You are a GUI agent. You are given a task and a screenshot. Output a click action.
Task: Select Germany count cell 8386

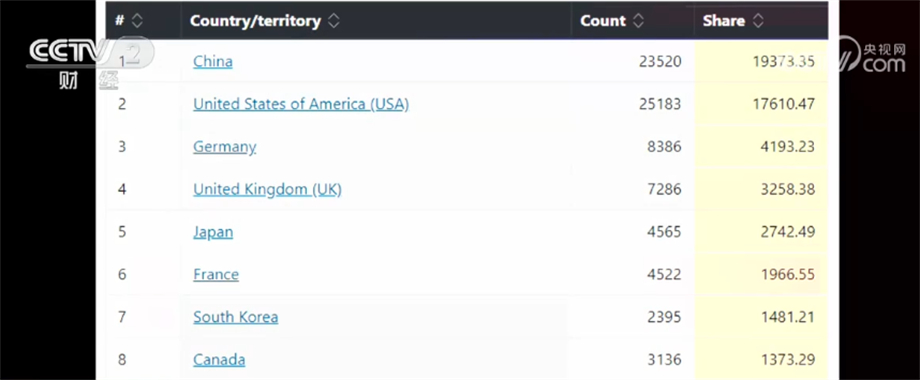pyautogui.click(x=664, y=147)
